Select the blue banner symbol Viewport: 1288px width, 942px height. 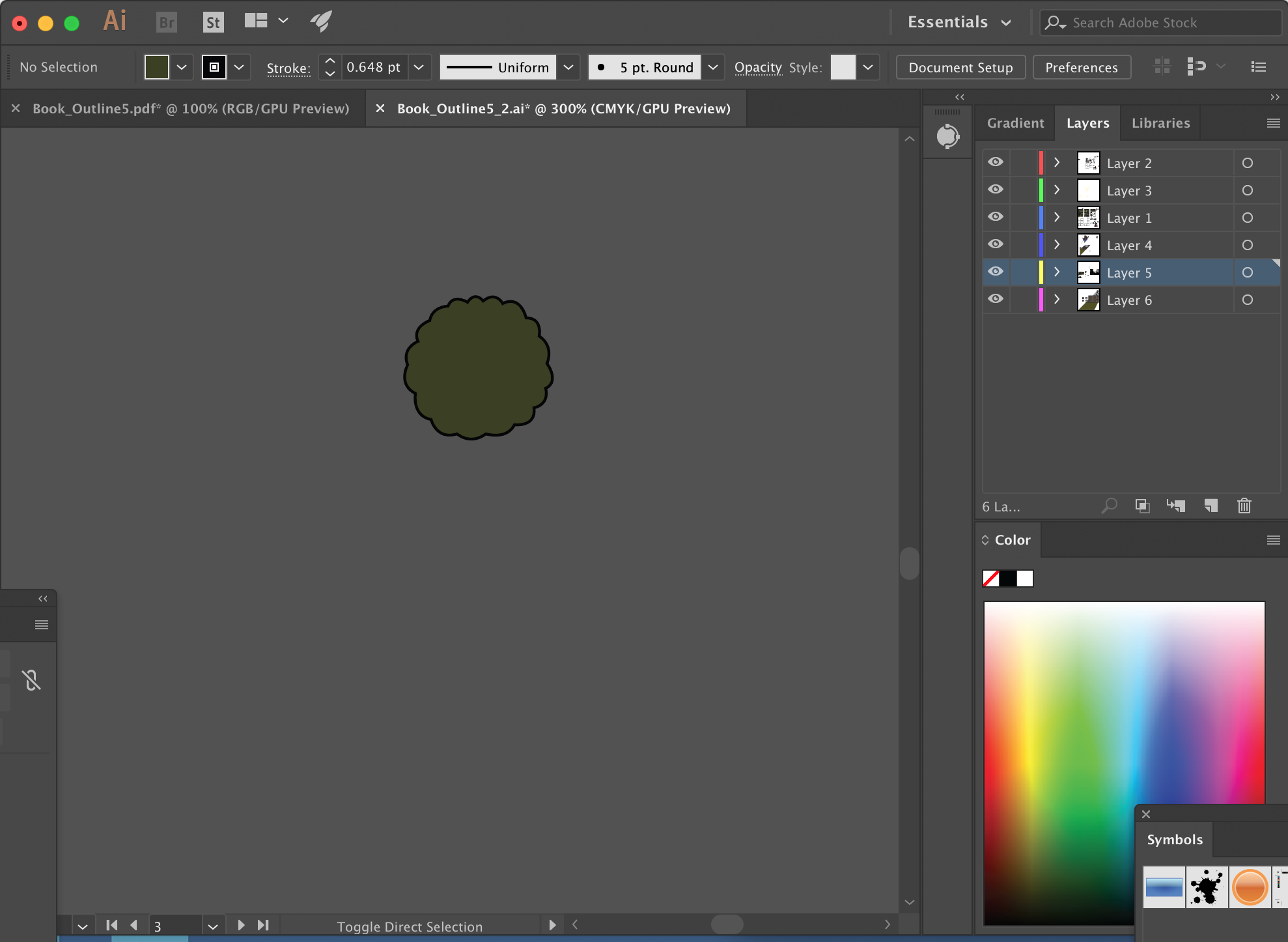[1164, 887]
